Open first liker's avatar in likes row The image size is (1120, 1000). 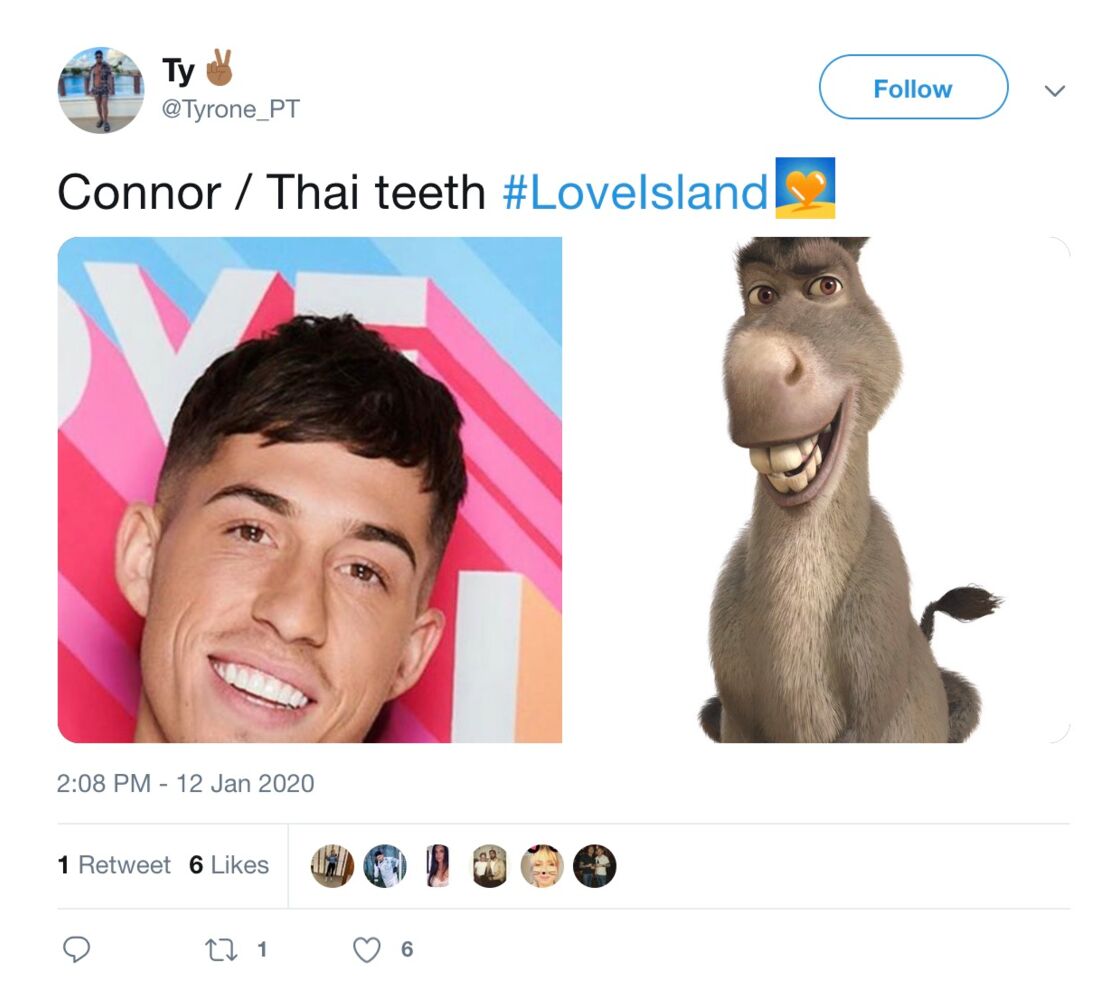pos(332,866)
